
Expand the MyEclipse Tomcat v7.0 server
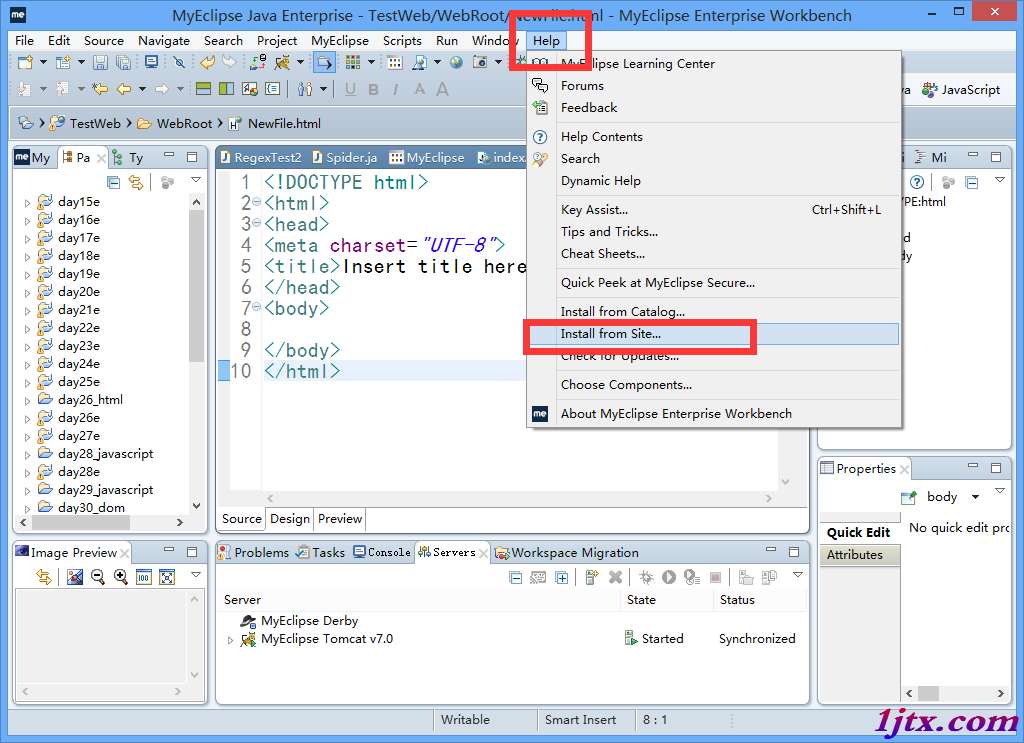coord(230,640)
